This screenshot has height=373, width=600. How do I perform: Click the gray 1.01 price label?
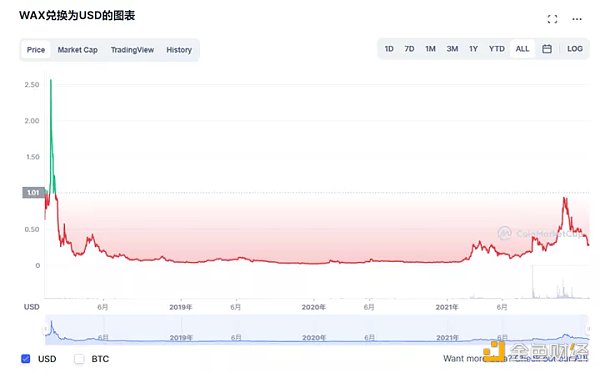(x=33, y=192)
